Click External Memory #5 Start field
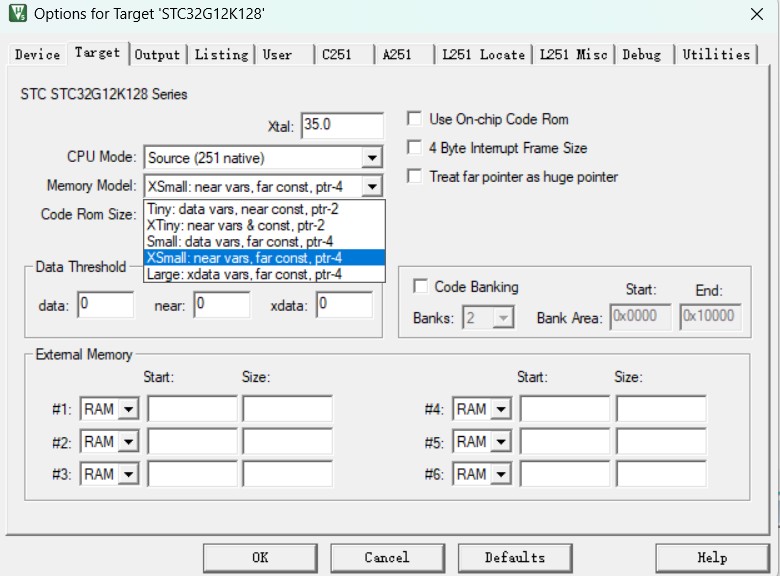Image resolution: width=780 pixels, height=576 pixels. point(565,441)
